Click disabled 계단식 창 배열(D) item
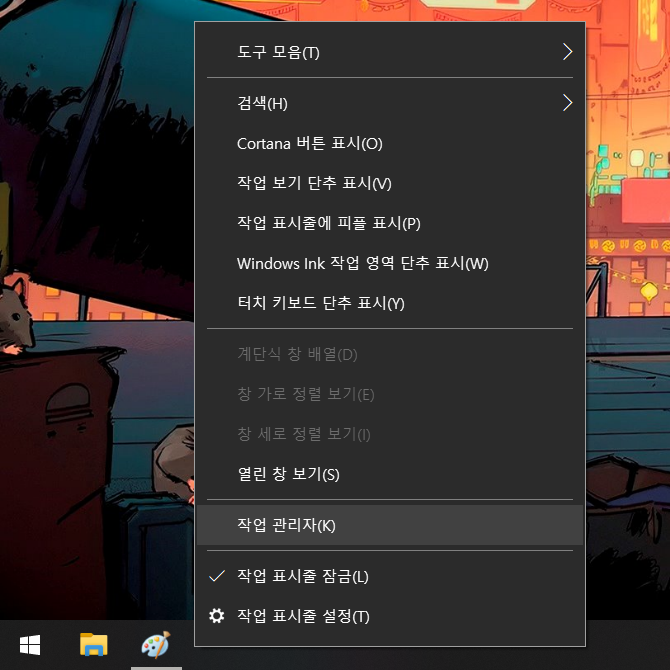Screen dimensions: 670x670 point(390,354)
